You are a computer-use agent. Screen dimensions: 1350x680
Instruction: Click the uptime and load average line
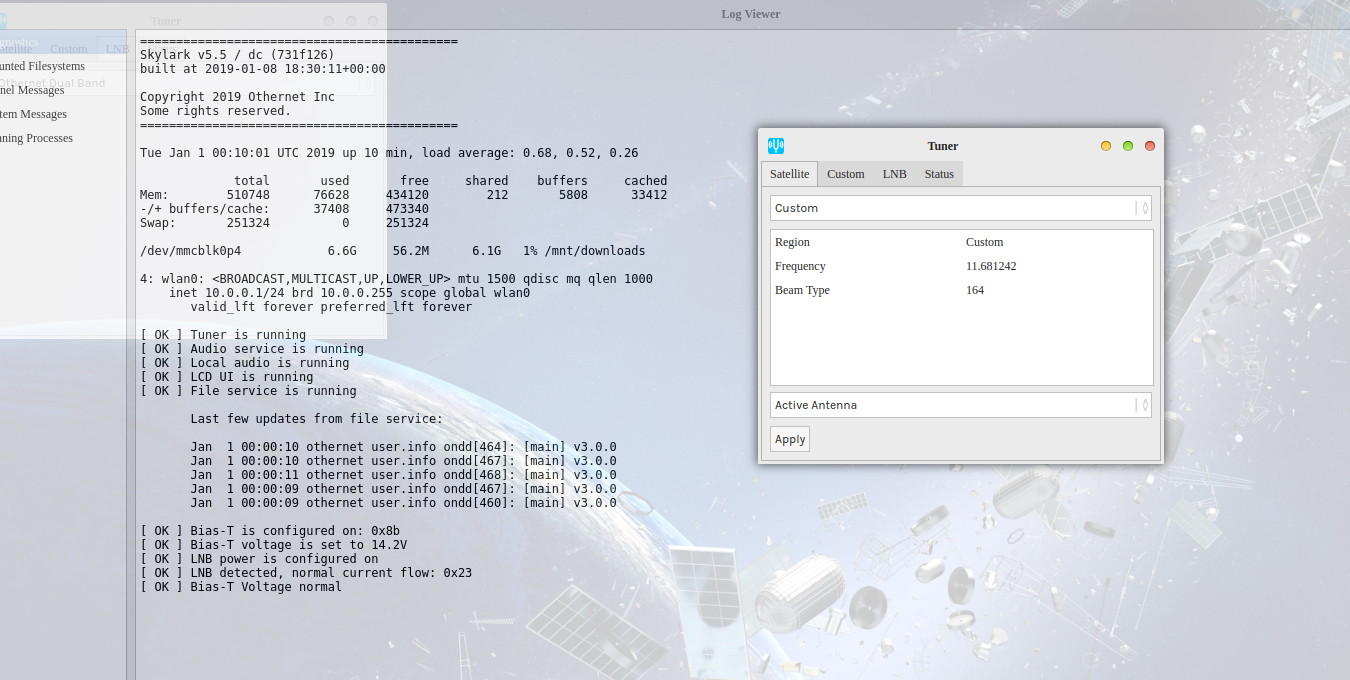389,153
